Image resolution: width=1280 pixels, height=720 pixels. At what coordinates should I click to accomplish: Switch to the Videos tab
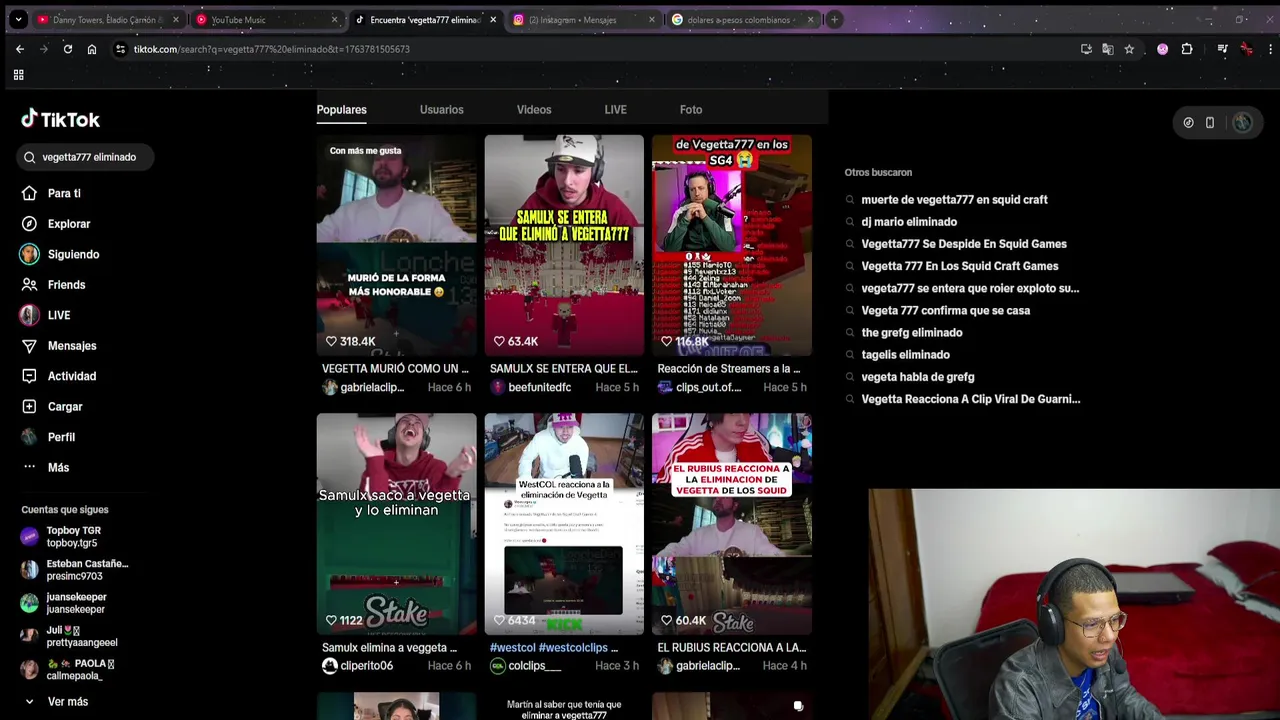[x=534, y=110]
